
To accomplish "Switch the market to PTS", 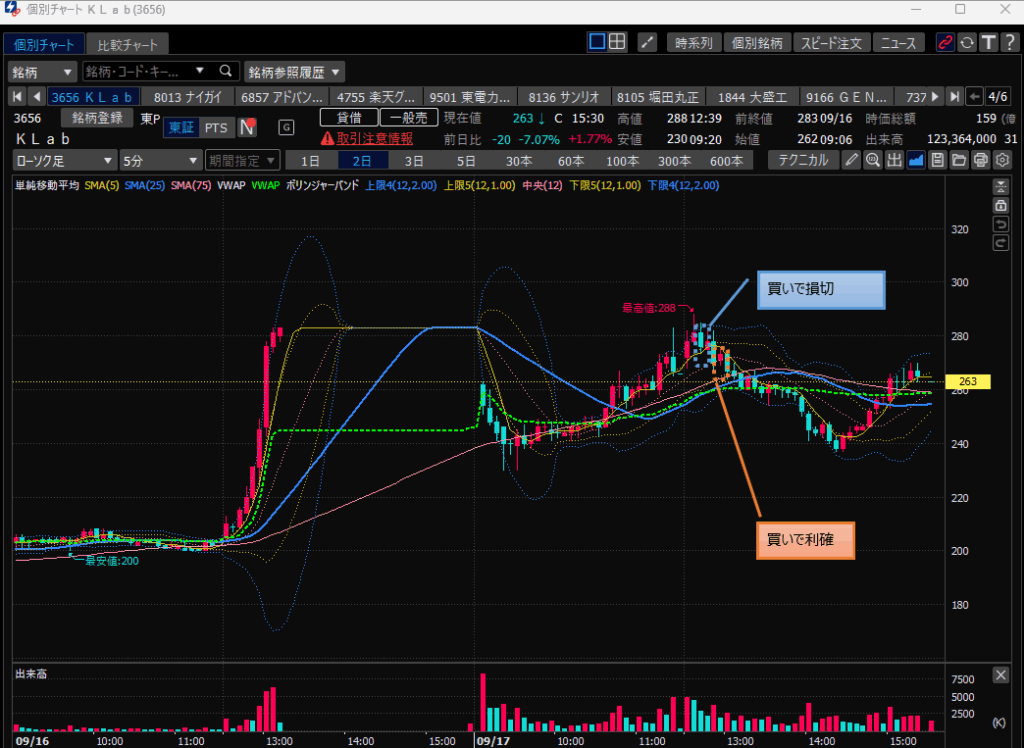I will pyautogui.click(x=216, y=127).
